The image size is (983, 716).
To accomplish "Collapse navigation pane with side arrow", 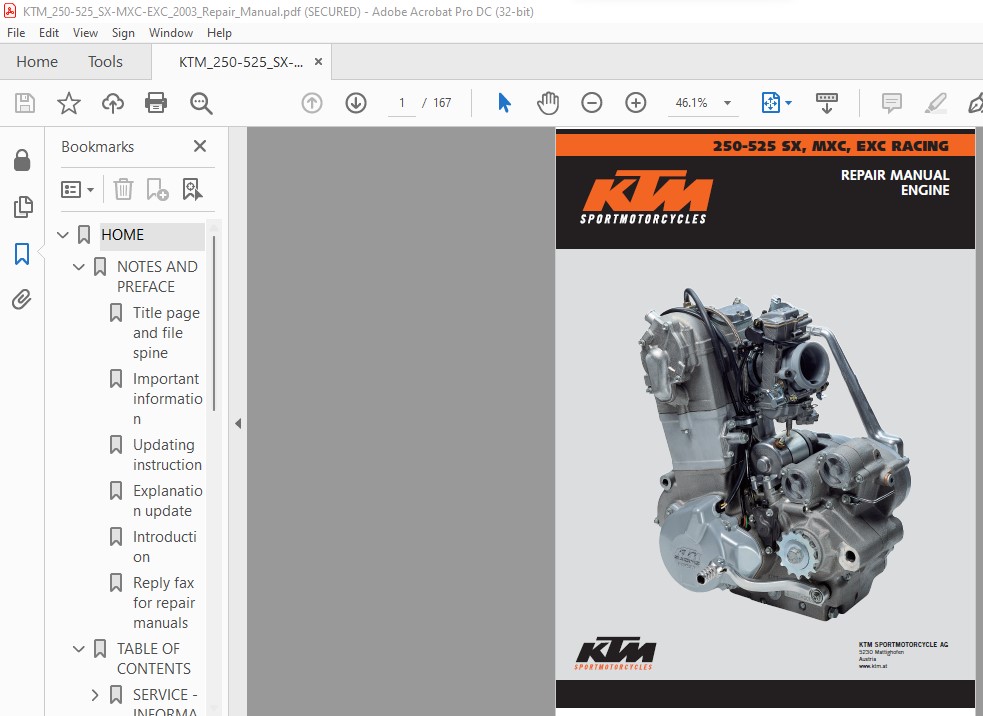I will [238, 424].
